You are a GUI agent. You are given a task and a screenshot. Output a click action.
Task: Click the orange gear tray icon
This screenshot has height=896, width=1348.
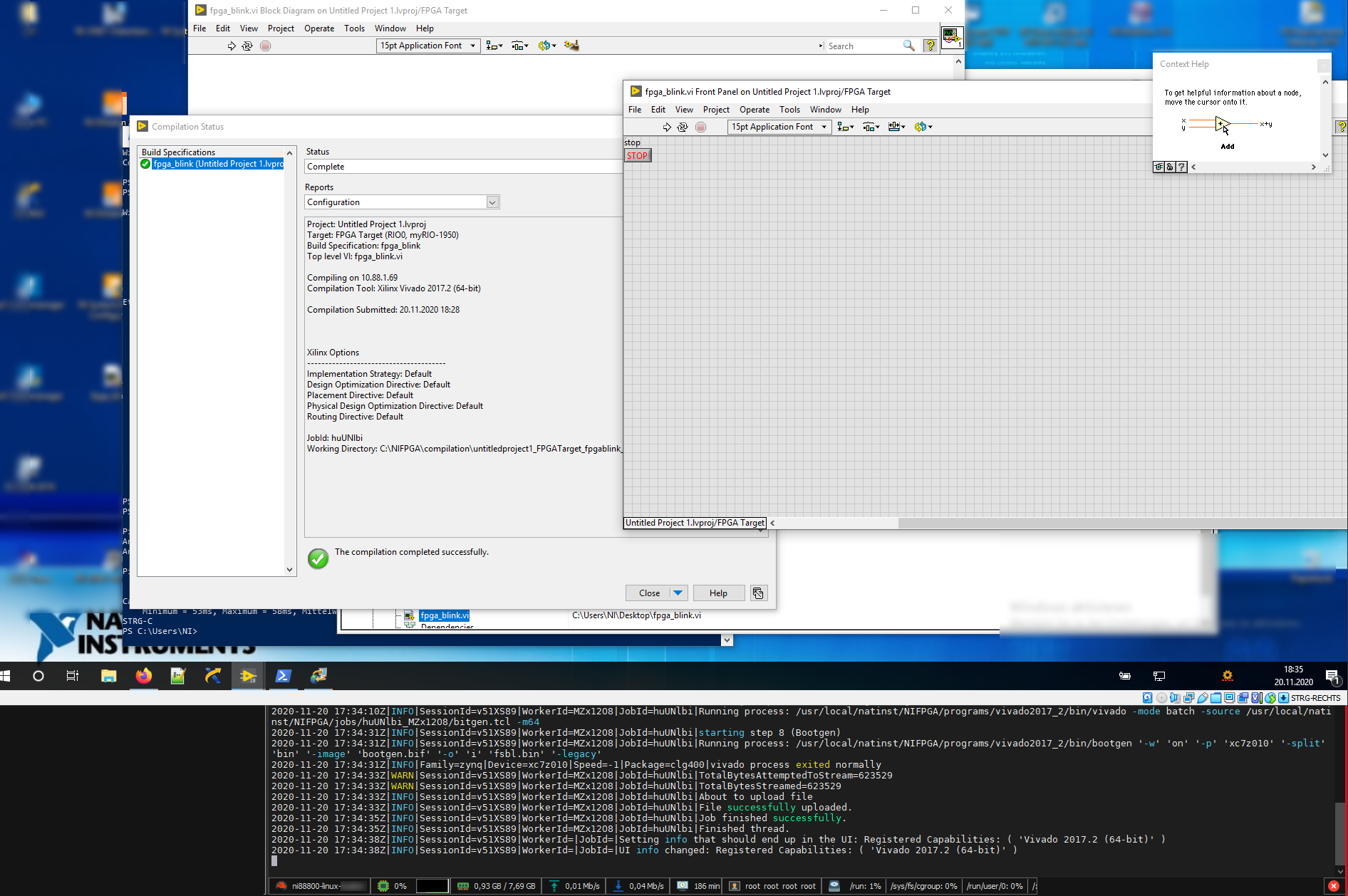pyautogui.click(x=1228, y=676)
